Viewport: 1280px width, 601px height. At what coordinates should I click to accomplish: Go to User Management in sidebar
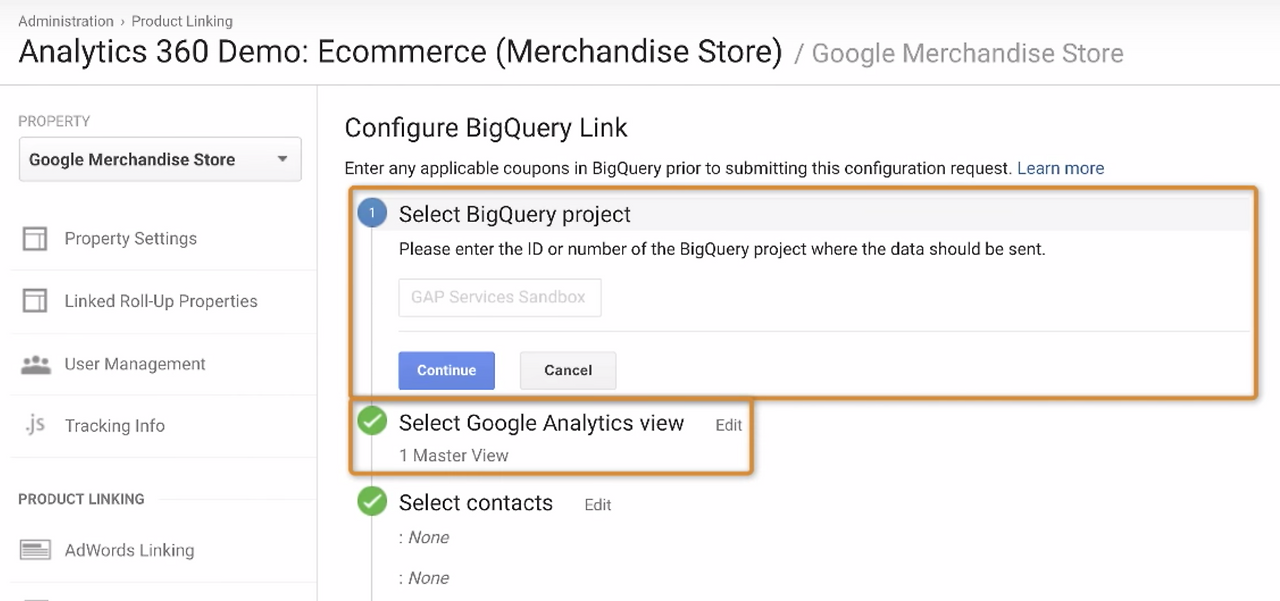[135, 364]
